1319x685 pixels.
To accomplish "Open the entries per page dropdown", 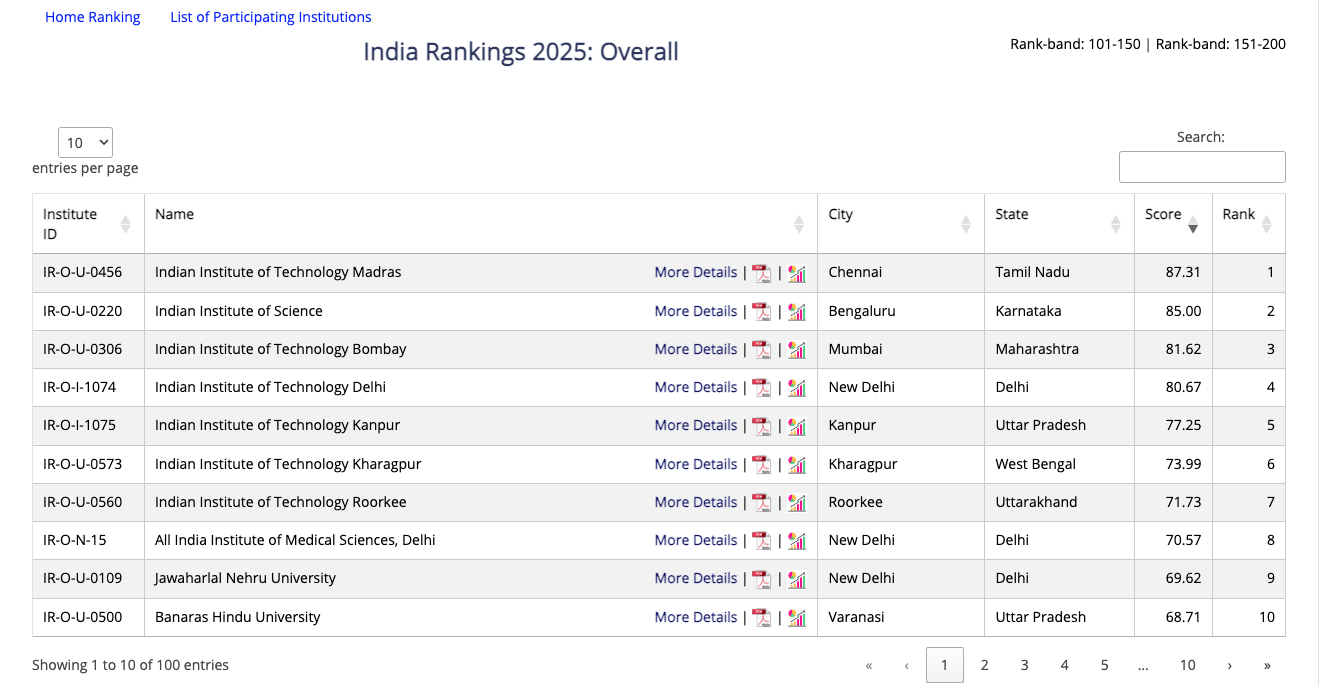I will pos(85,143).
